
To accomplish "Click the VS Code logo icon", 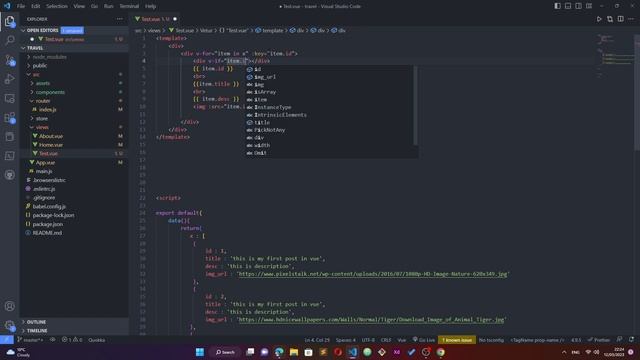I will coord(7,6).
